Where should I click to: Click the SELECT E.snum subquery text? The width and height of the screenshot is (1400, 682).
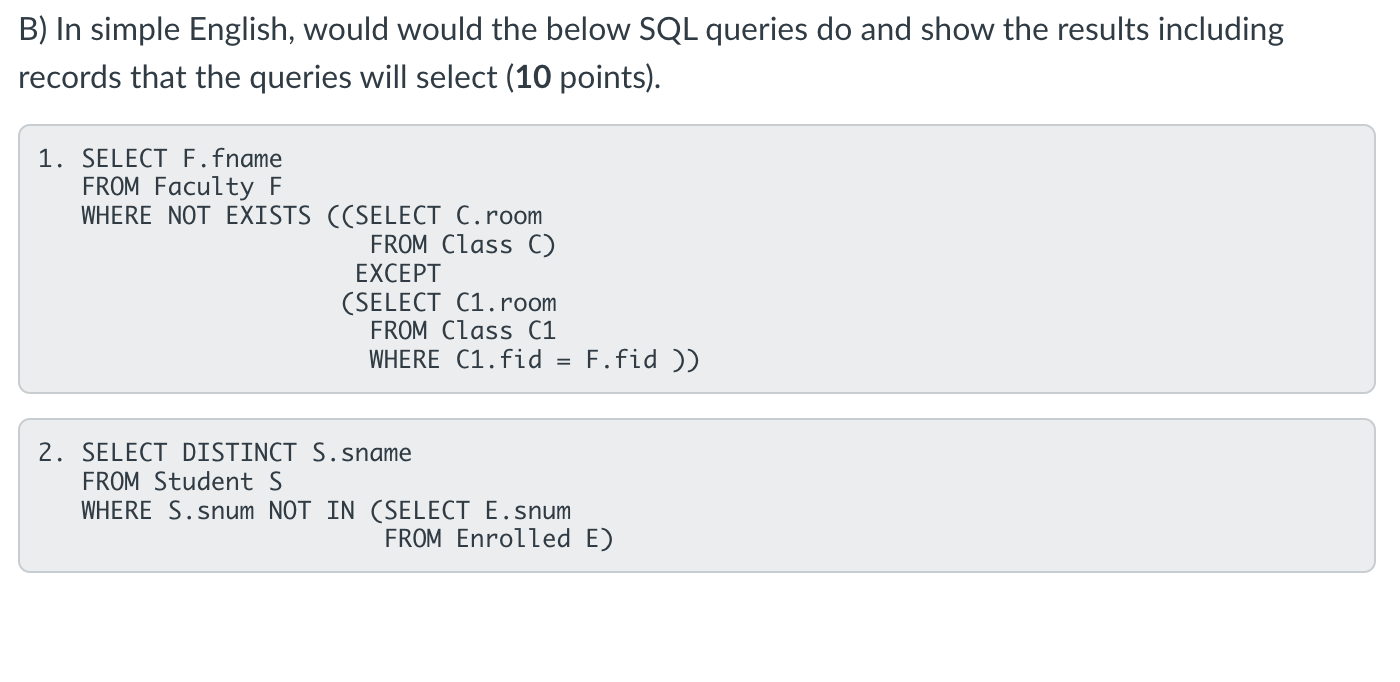coord(478,511)
